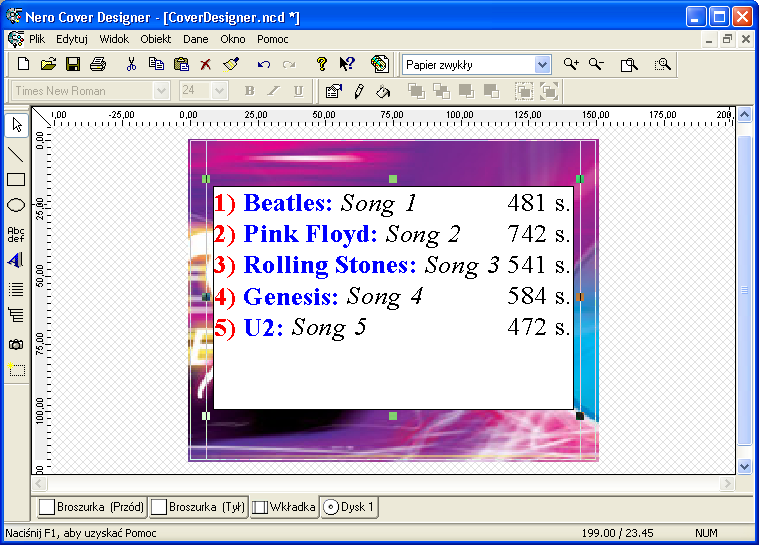Copy the selected object
759x545 pixels.
tap(156, 64)
